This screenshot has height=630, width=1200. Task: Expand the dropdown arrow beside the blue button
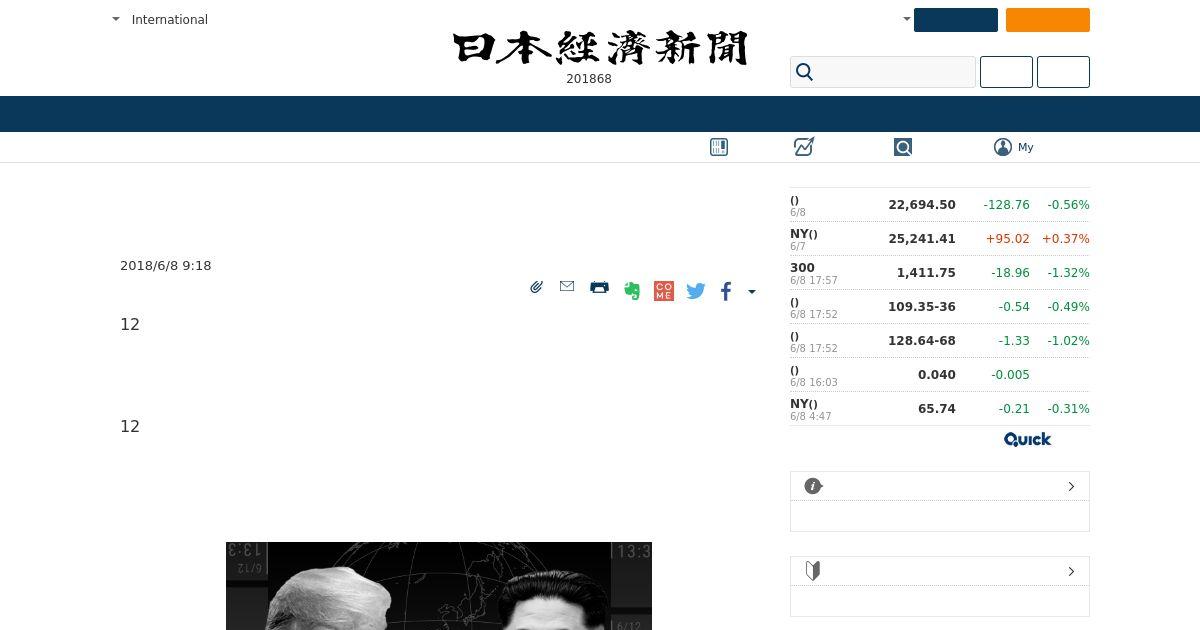[x=906, y=19]
